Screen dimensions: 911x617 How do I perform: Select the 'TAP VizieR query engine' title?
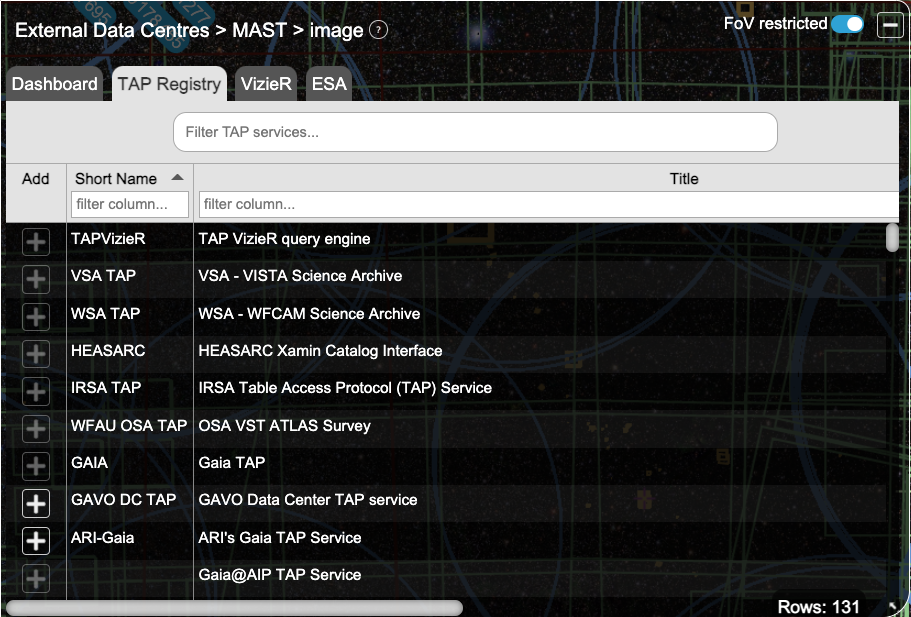(x=284, y=239)
